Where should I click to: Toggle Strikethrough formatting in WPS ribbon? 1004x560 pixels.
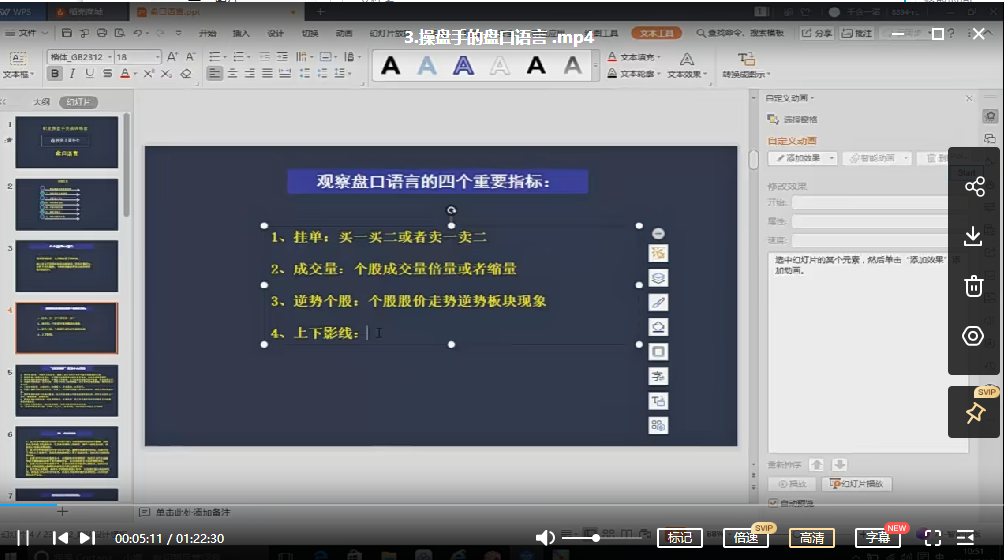(x=108, y=74)
